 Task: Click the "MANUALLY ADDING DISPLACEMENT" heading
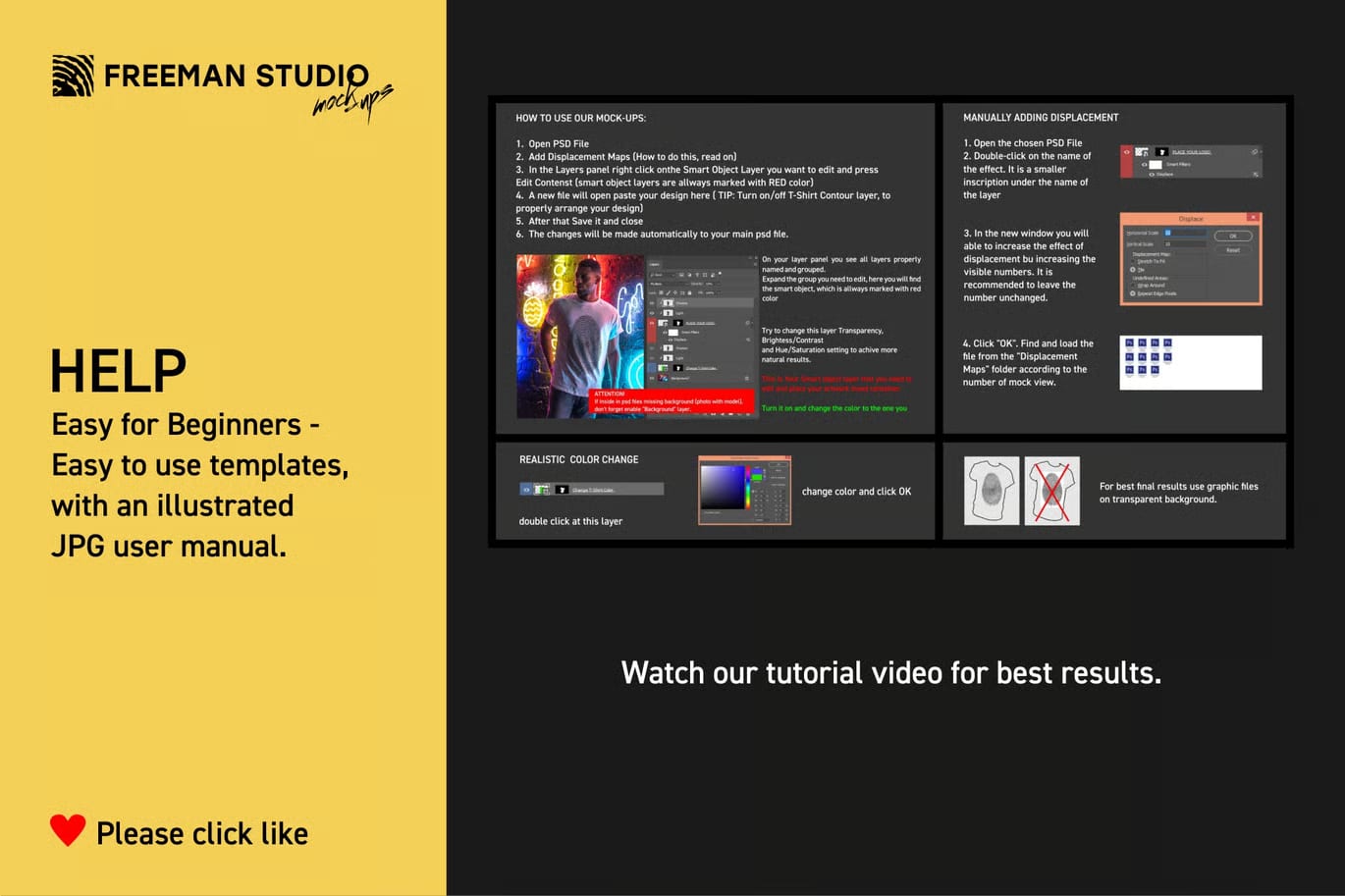point(1041,118)
